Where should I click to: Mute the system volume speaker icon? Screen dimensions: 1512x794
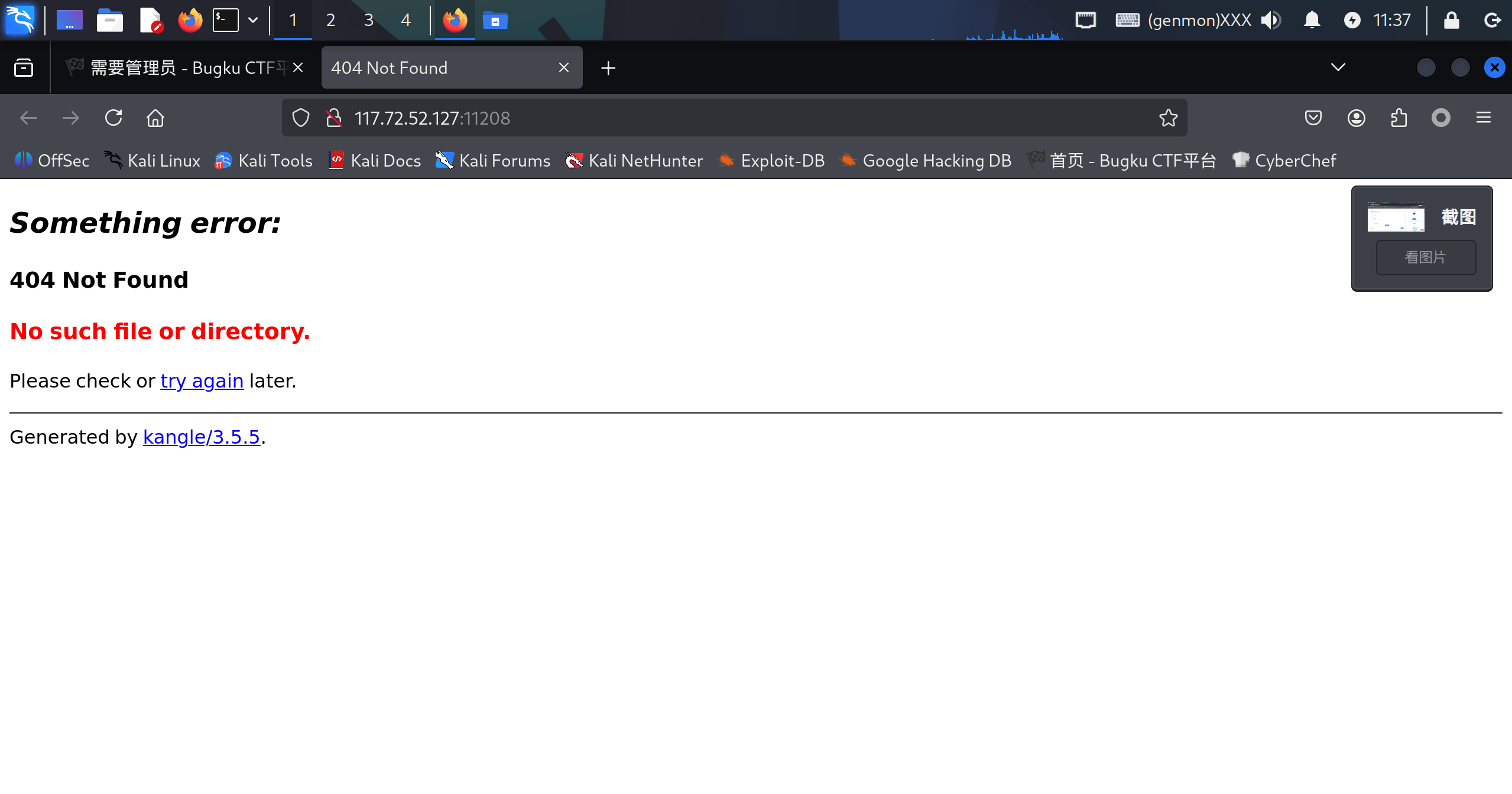[1270, 21]
